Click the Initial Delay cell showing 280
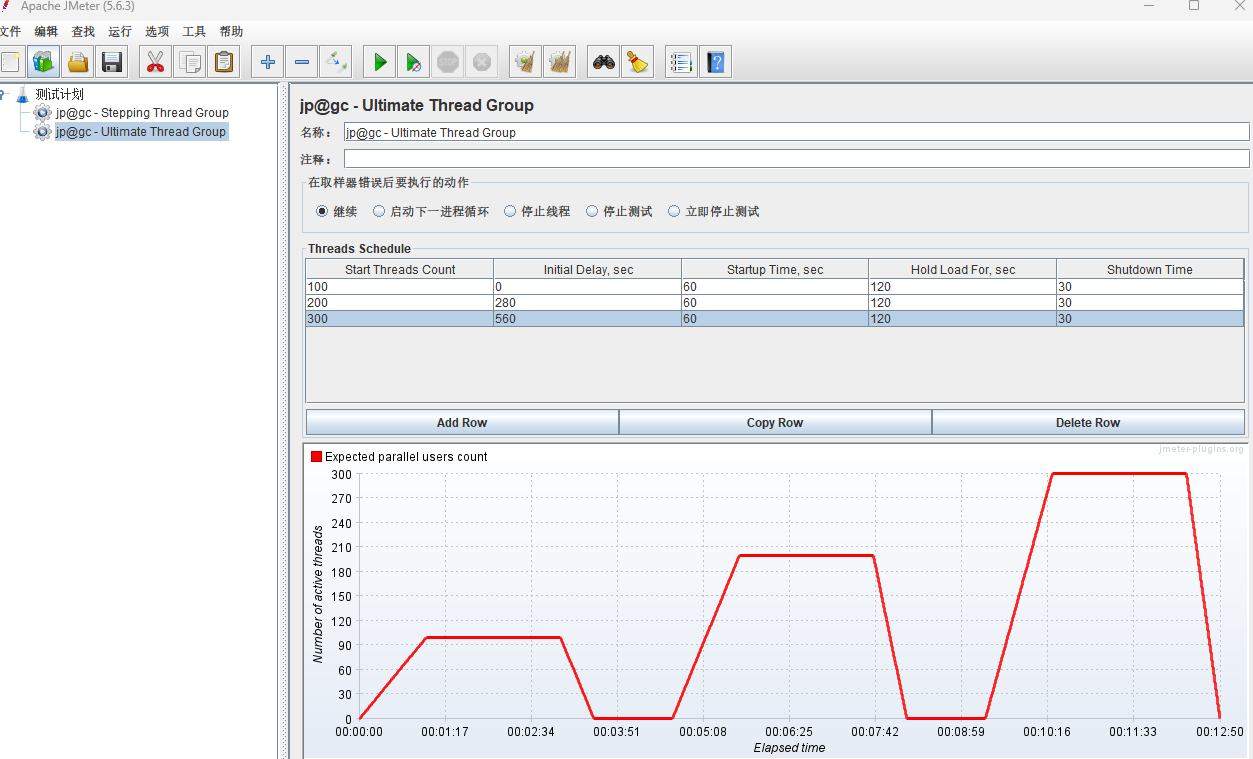The width and height of the screenshot is (1253, 759). click(x=588, y=303)
